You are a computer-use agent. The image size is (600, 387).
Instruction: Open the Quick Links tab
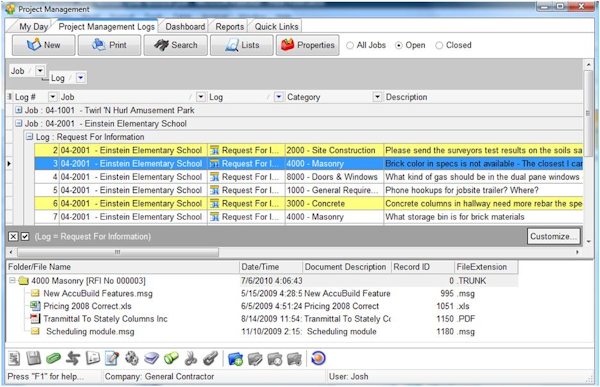[x=276, y=26]
